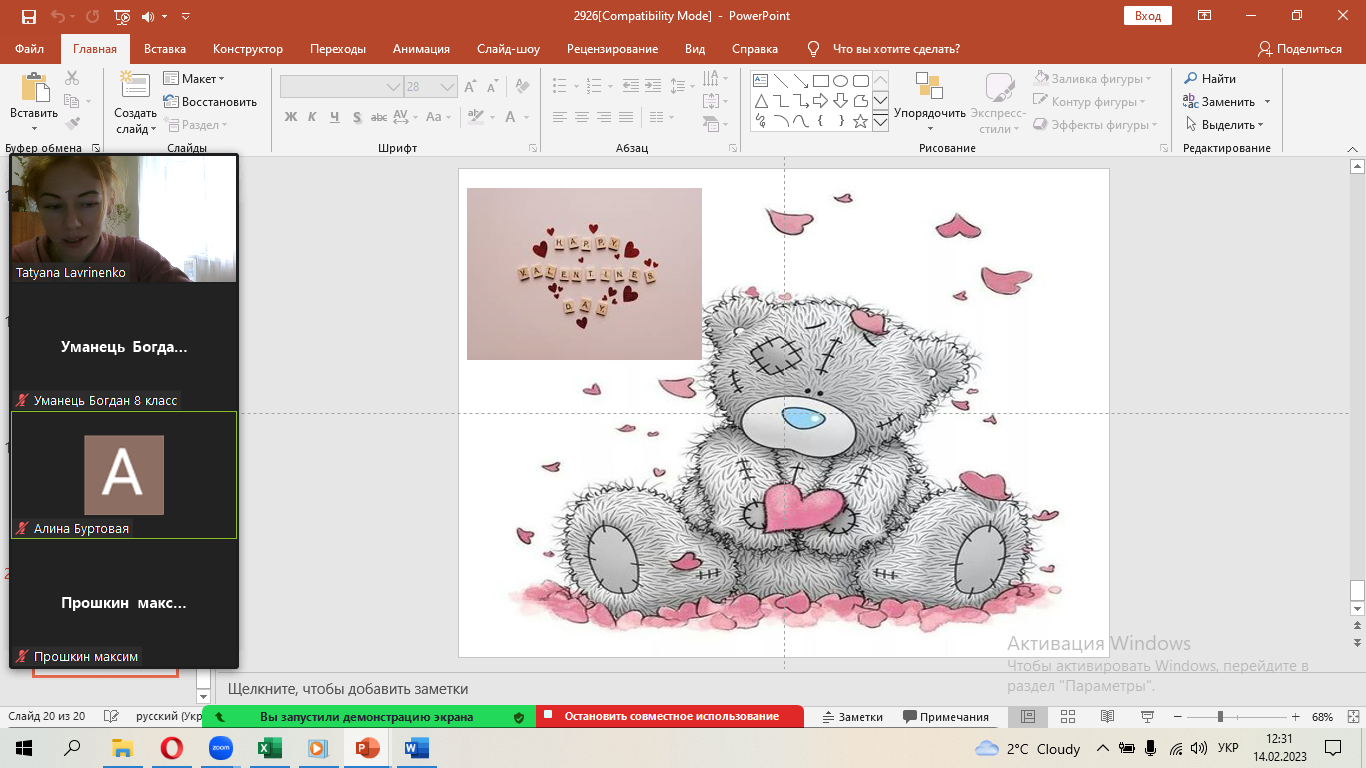Open Excel from the taskbar
The height and width of the screenshot is (768, 1366).
pos(269,748)
